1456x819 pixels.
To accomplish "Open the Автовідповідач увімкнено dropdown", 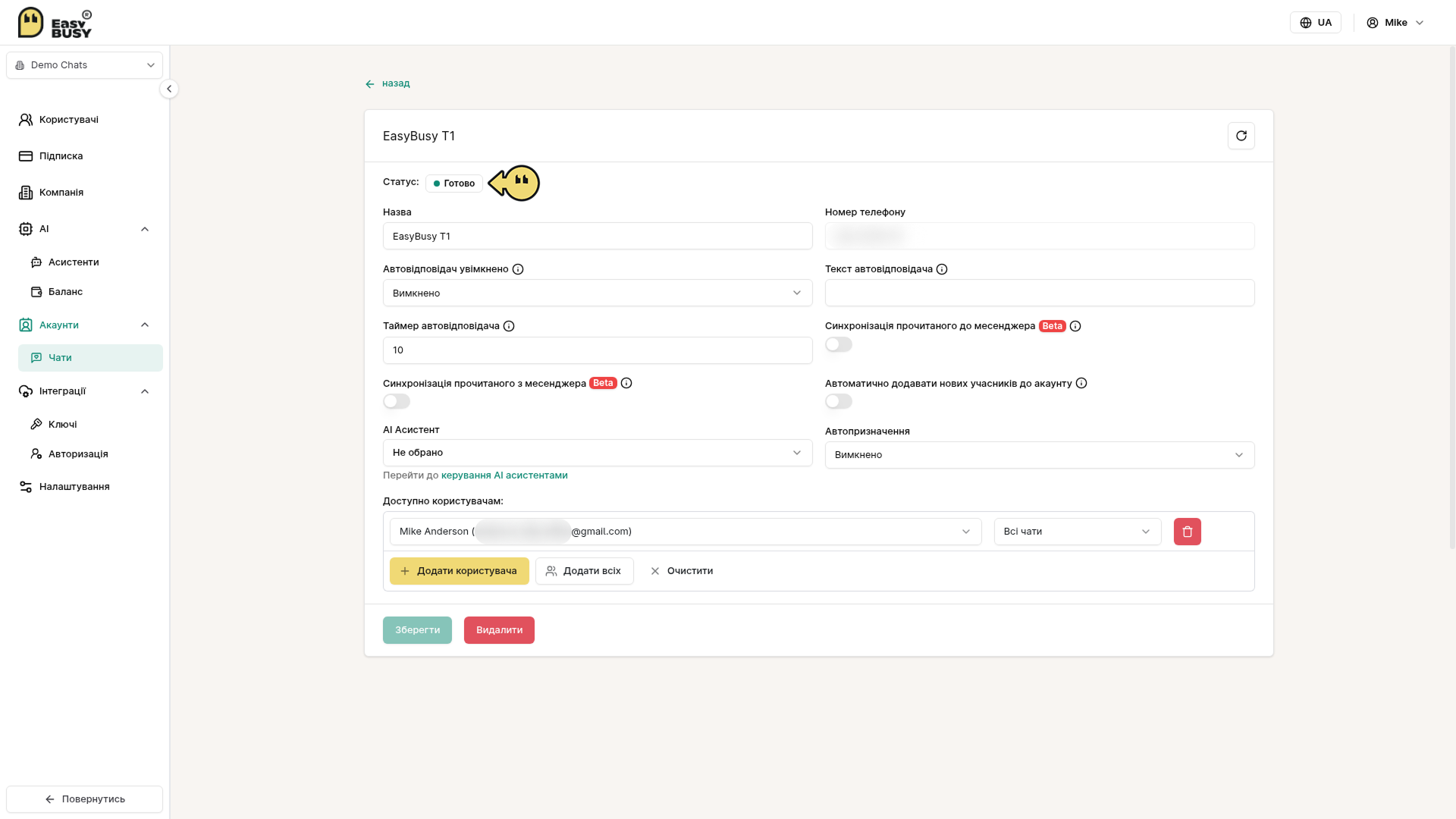I will coord(598,293).
